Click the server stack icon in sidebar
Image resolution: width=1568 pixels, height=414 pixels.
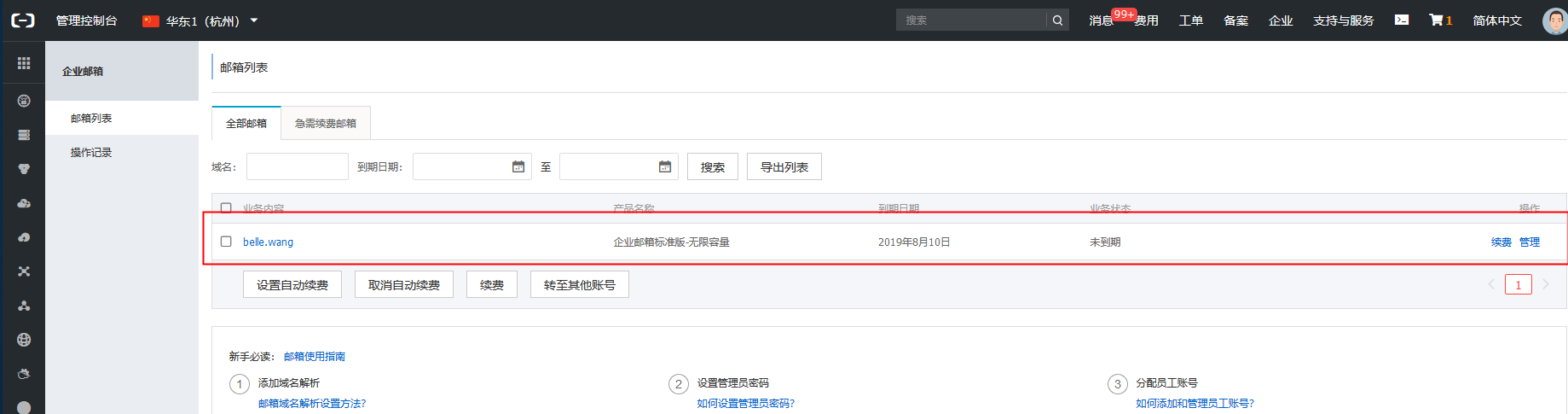pyautogui.click(x=24, y=135)
